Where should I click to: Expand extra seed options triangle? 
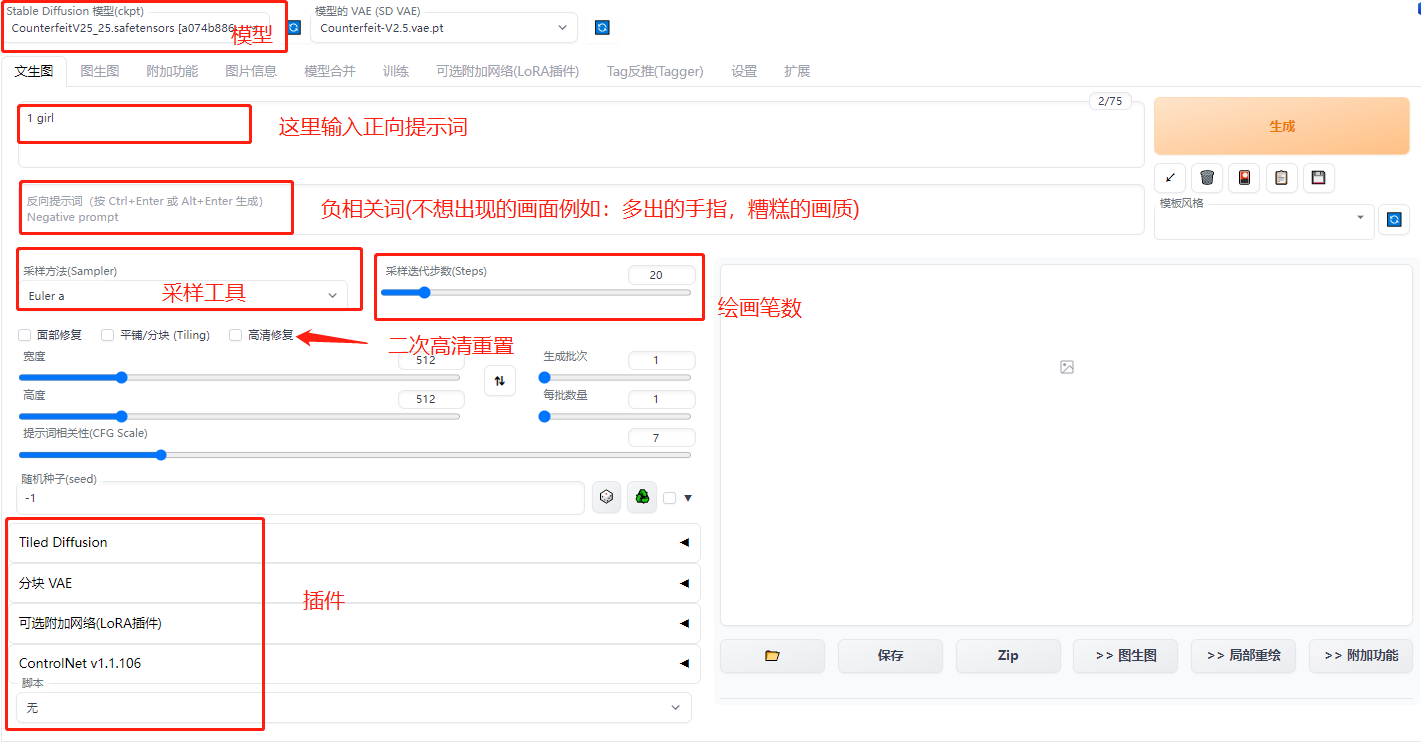coord(688,498)
